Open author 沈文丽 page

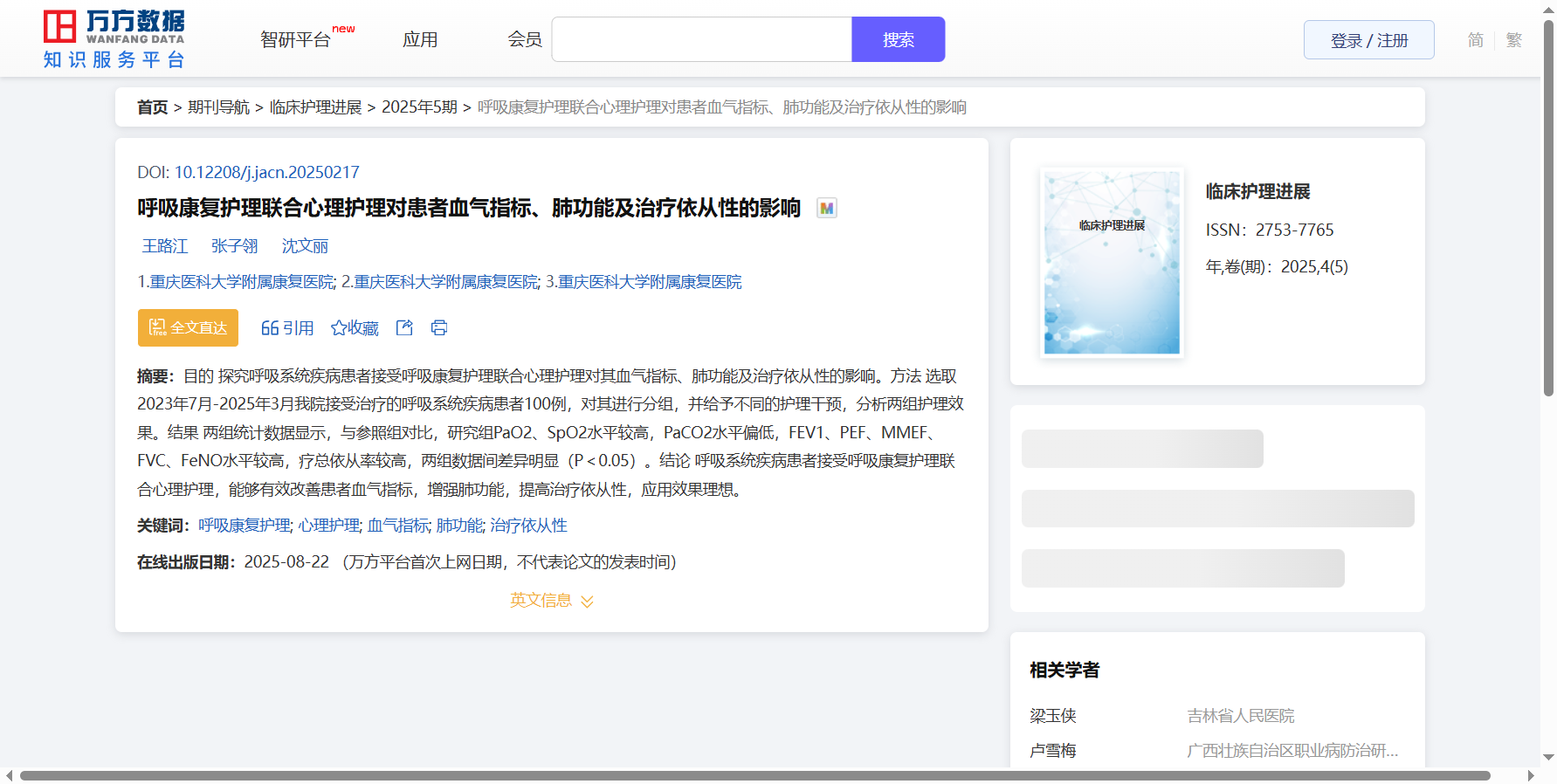coord(305,246)
